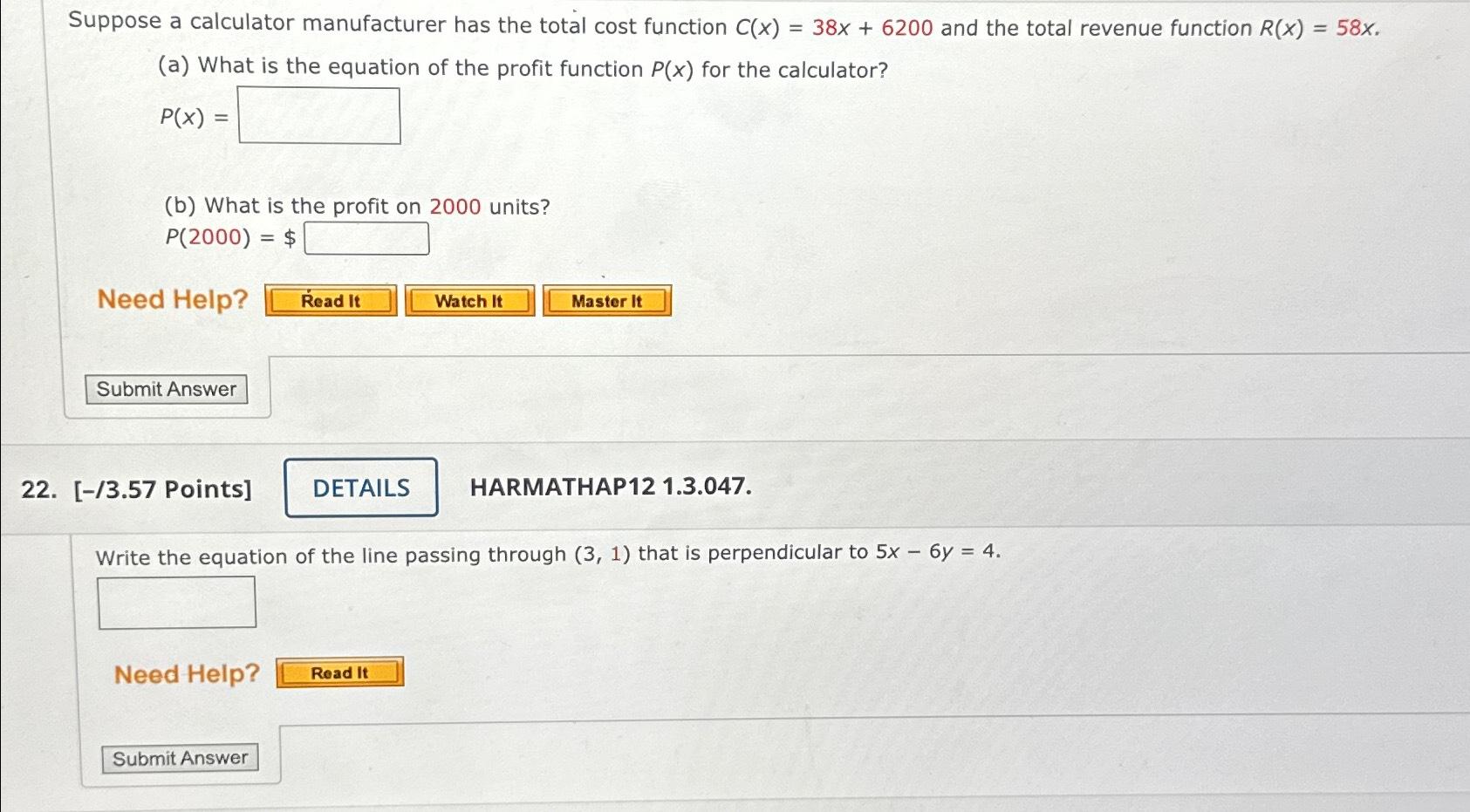
Task: Click the DETAILS button for HARMATHAP12 1.3.047
Action: point(360,487)
